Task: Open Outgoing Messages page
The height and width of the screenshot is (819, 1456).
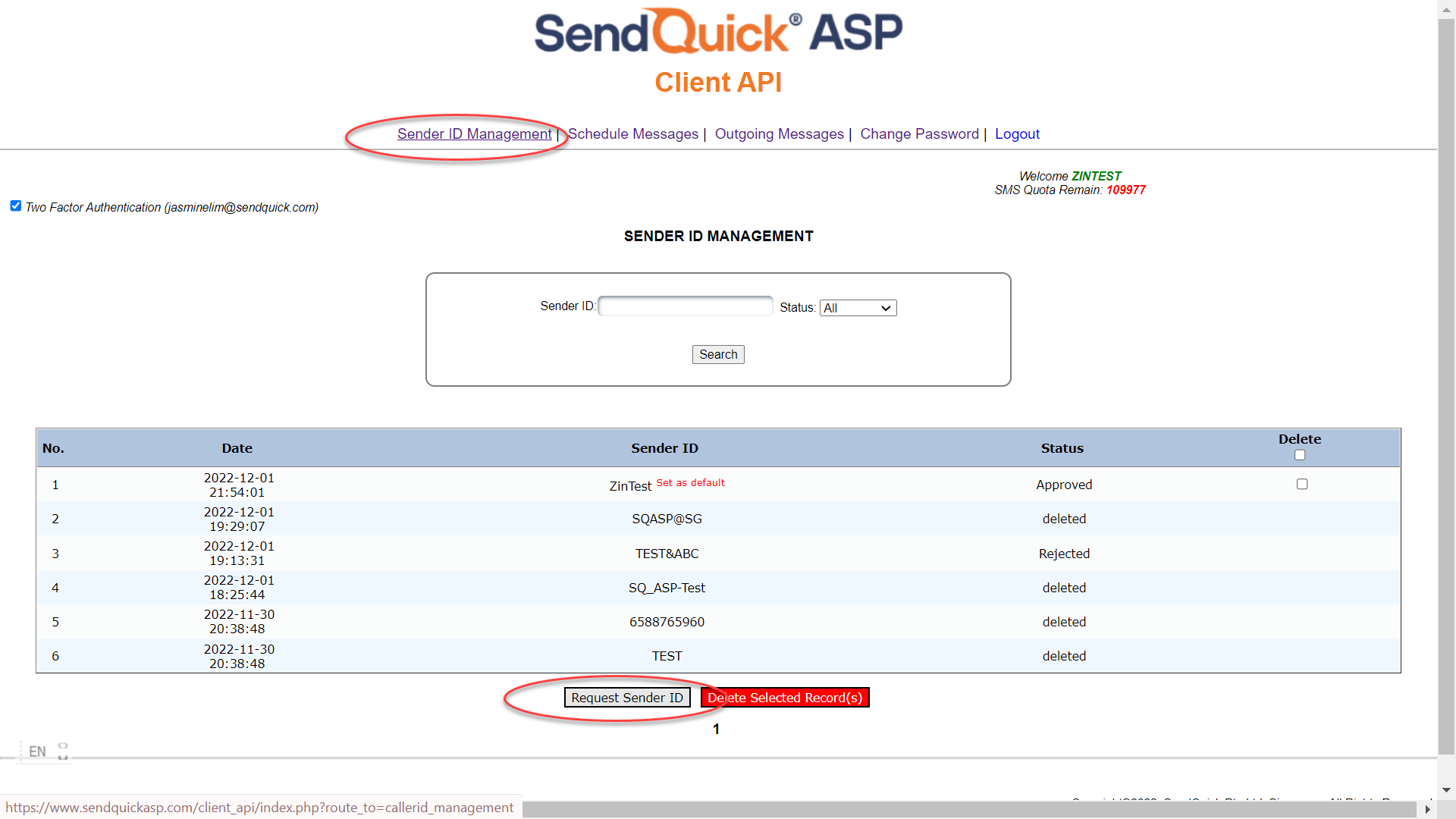Action: pyautogui.click(x=779, y=134)
